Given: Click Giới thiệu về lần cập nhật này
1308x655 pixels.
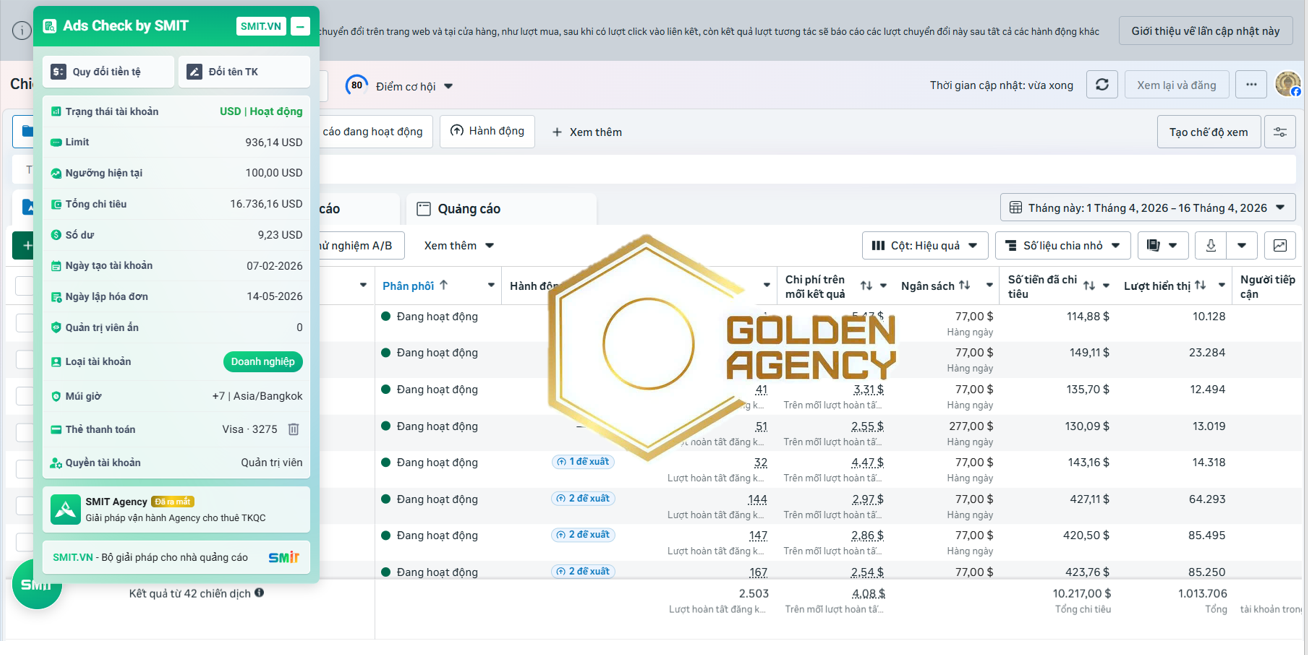Looking at the screenshot, I should tap(1205, 31).
